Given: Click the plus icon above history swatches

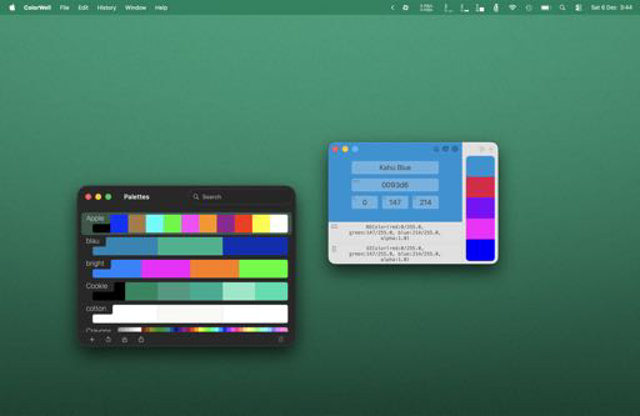Looking at the screenshot, I should pos(491,149).
